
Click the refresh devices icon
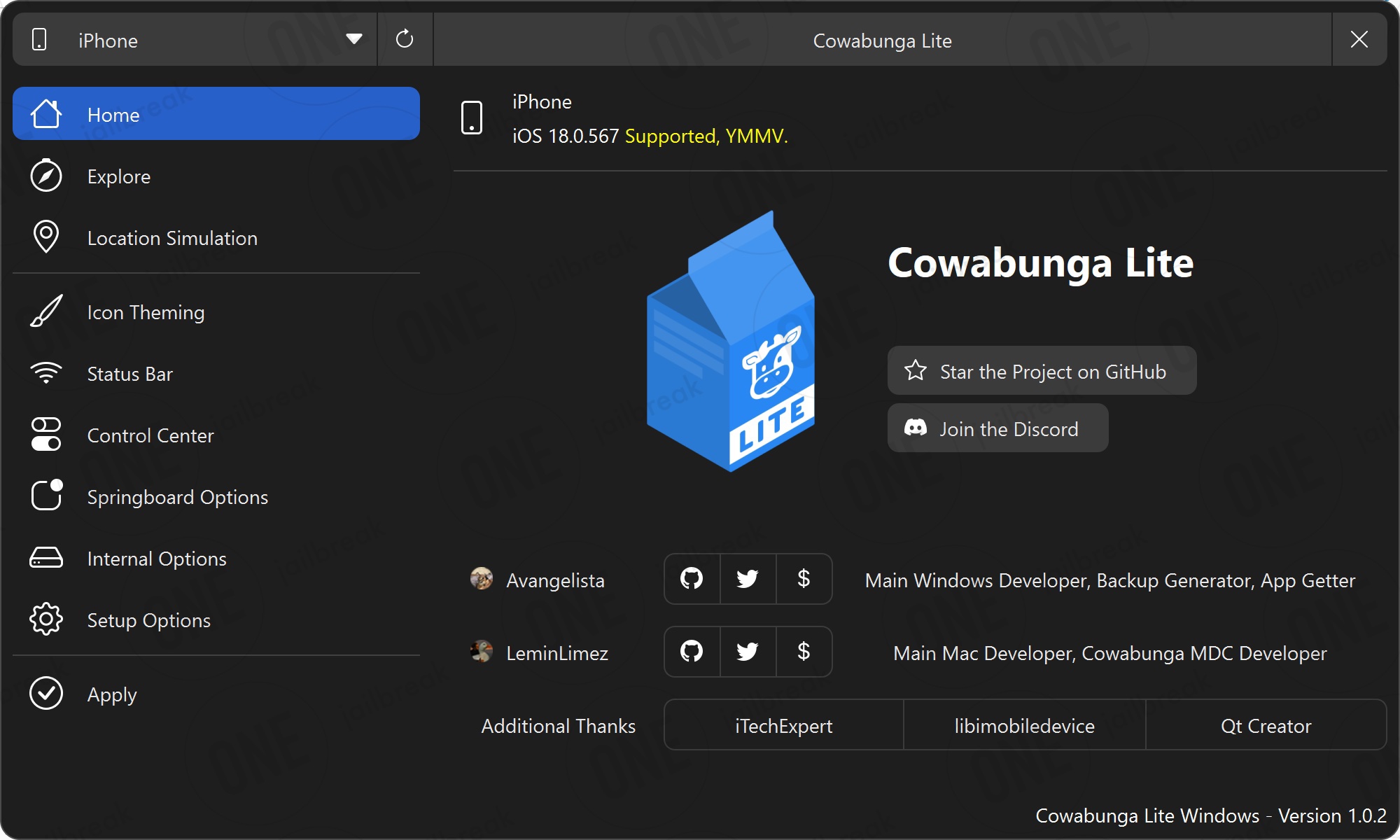coord(405,40)
